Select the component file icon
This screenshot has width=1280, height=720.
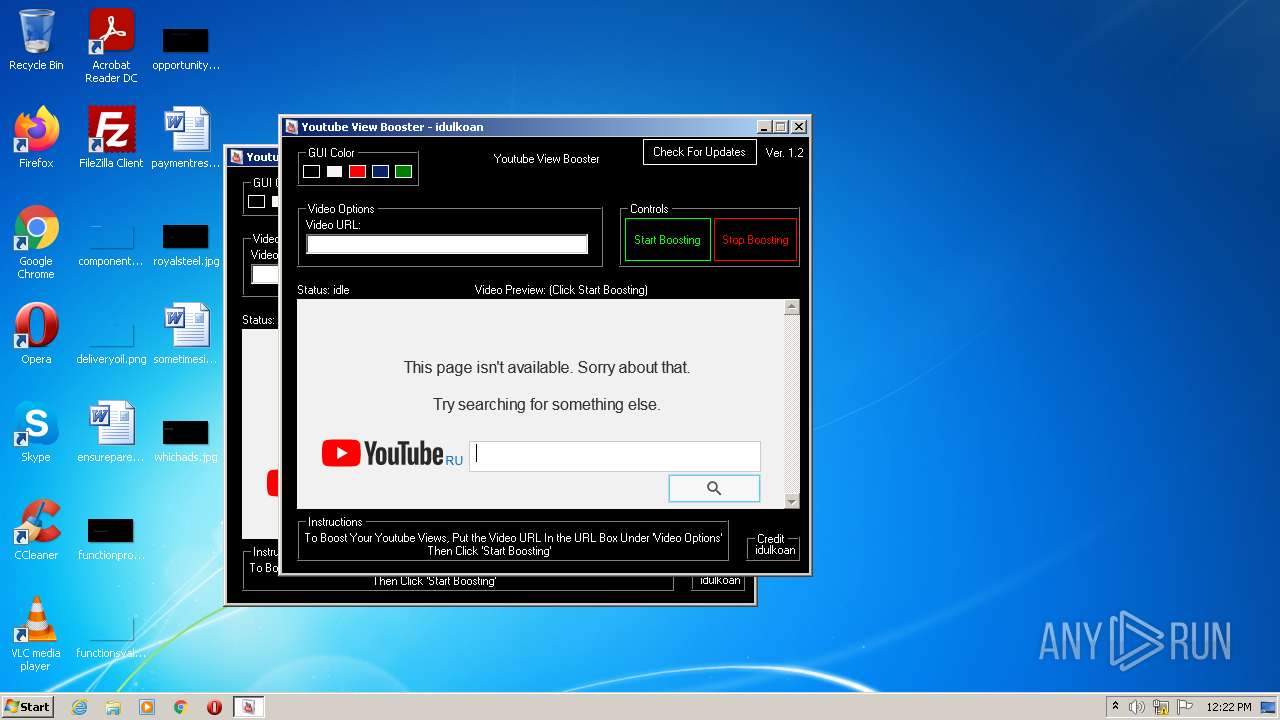(x=111, y=244)
